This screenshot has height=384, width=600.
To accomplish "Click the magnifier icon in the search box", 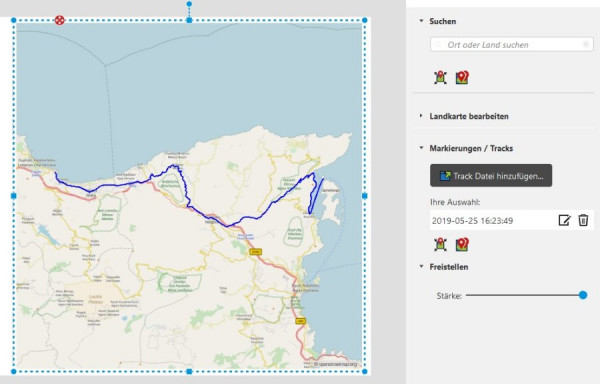I will point(438,45).
